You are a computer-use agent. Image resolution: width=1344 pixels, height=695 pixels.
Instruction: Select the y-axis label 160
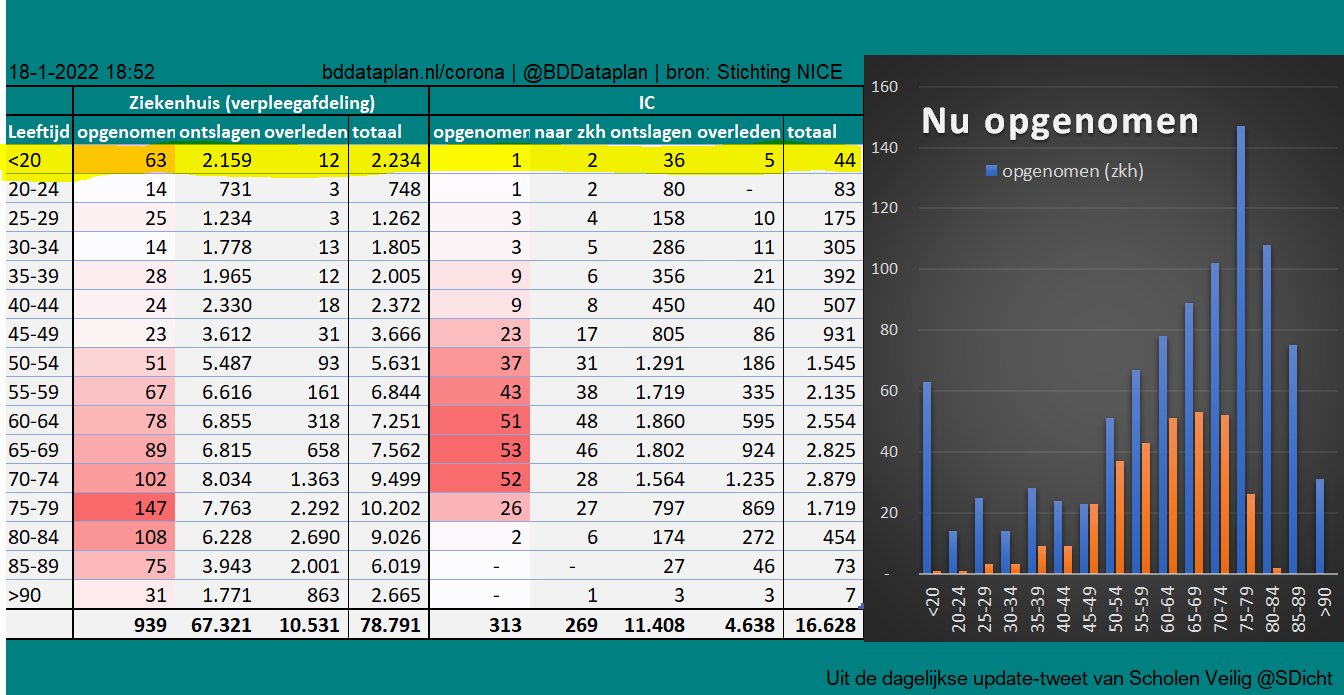(x=886, y=87)
